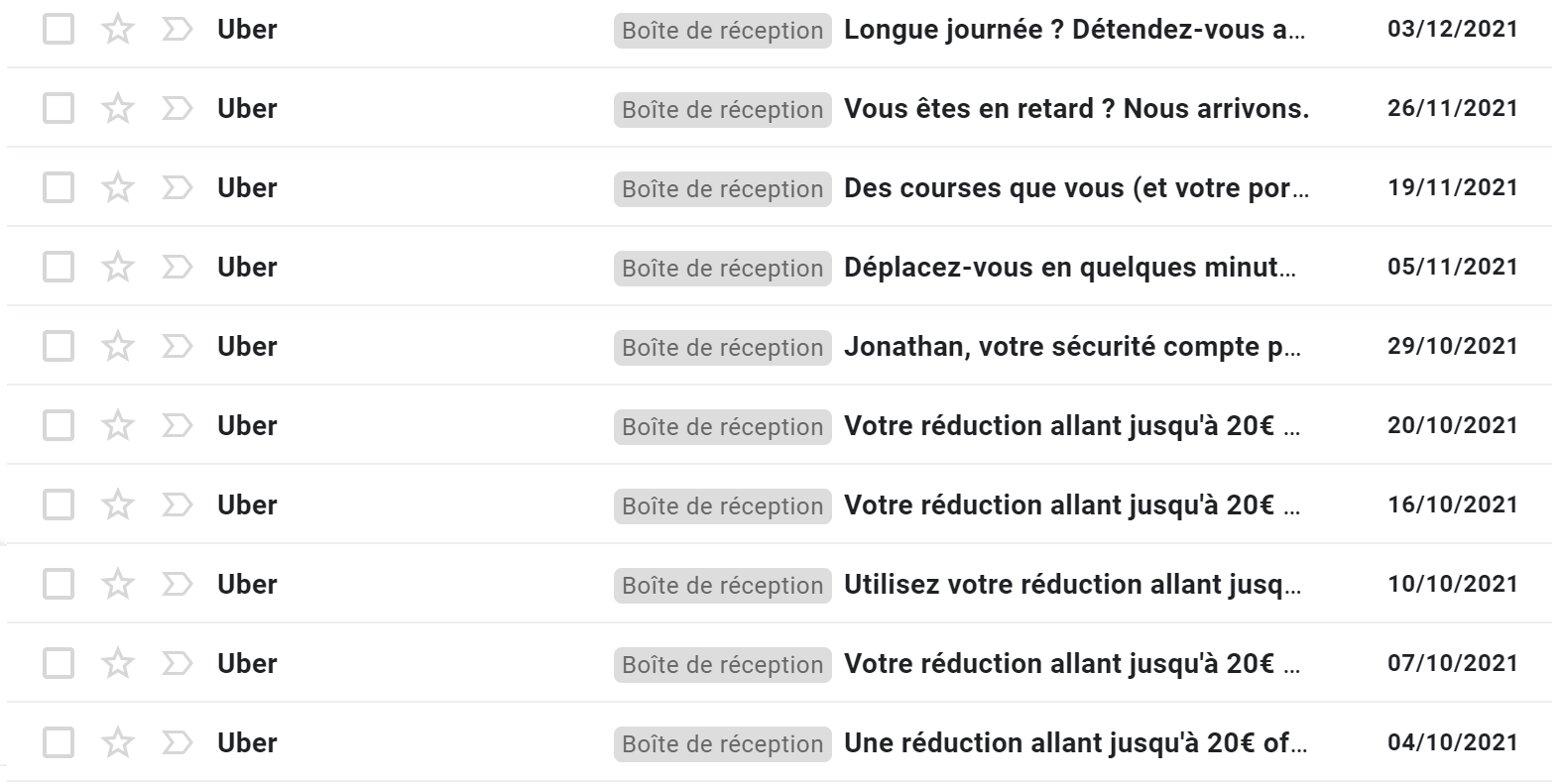
Task: Open the 'Utilisez votre réduction allant' email
Action: pos(1072,584)
